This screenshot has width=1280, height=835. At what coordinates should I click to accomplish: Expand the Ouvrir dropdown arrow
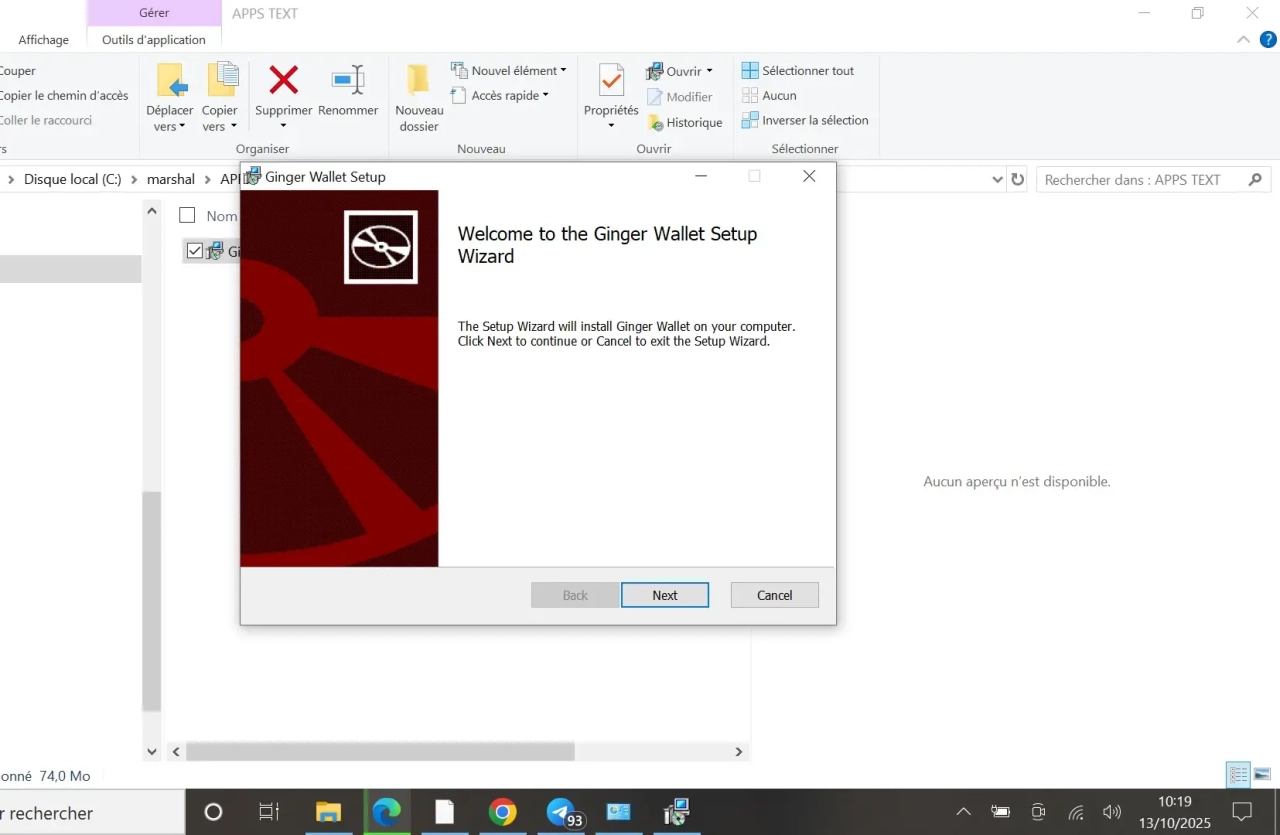coord(709,71)
